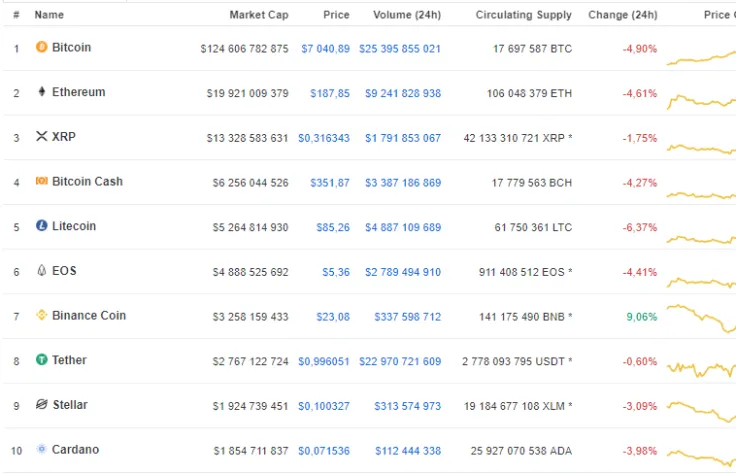Image resolution: width=736 pixels, height=474 pixels.
Task: Click the EOS logo icon
Action: (x=42, y=270)
